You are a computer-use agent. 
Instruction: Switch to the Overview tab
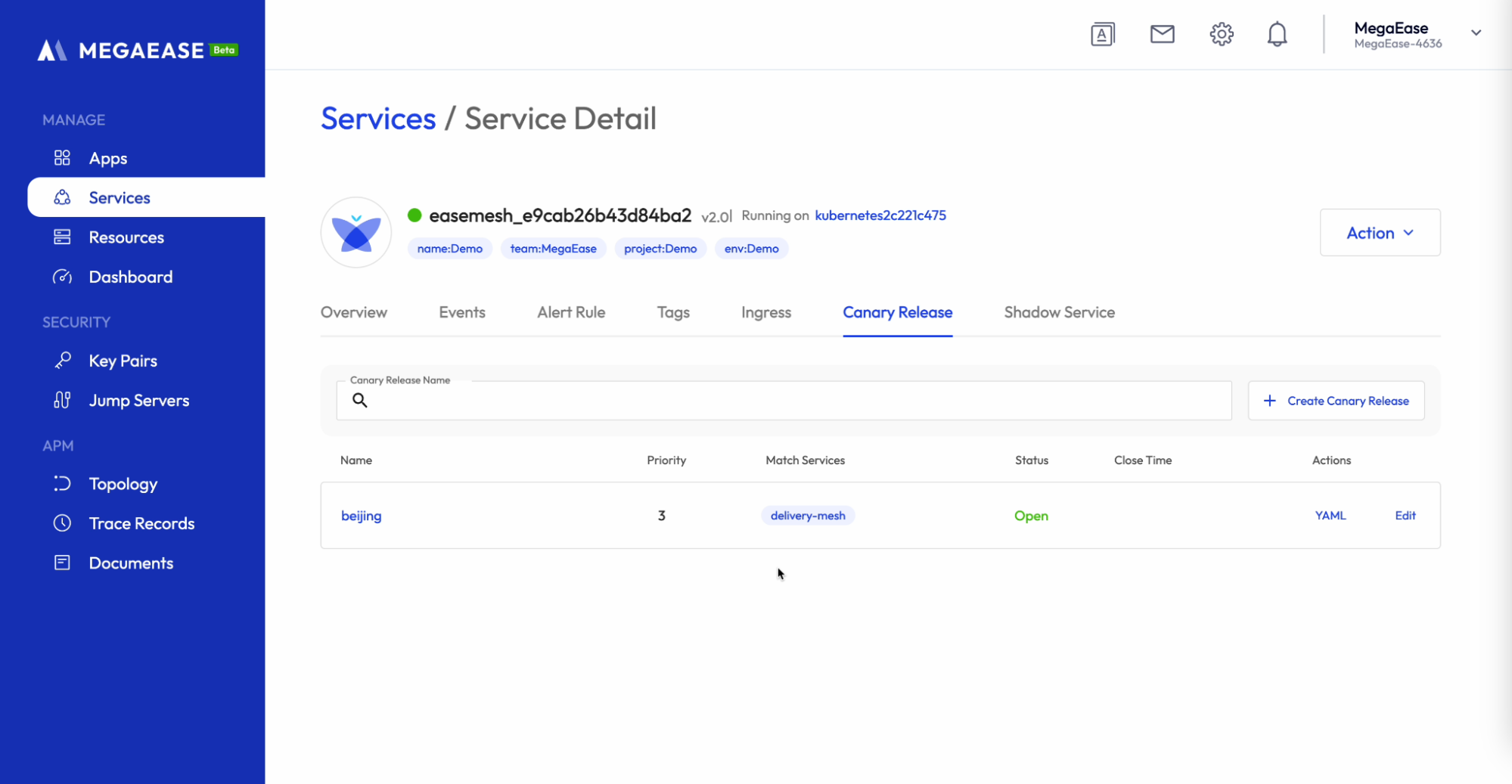[x=353, y=312]
